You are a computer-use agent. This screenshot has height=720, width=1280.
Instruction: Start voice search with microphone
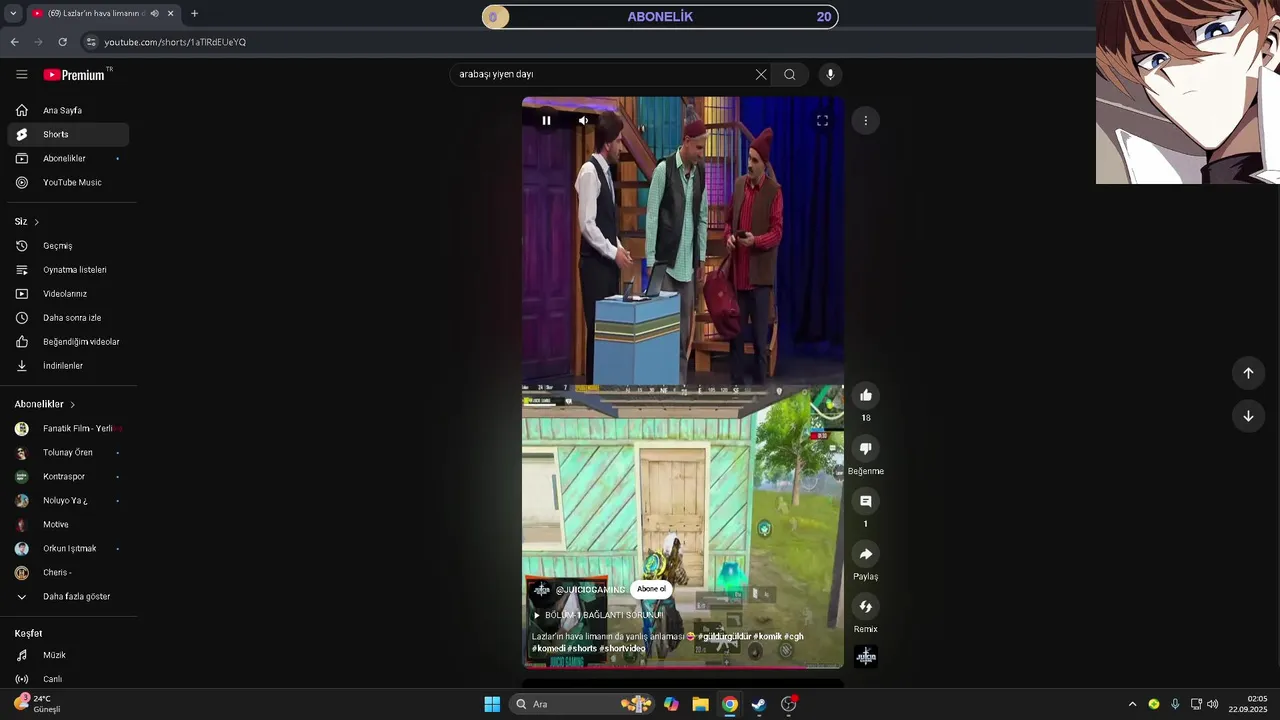pyautogui.click(x=830, y=74)
